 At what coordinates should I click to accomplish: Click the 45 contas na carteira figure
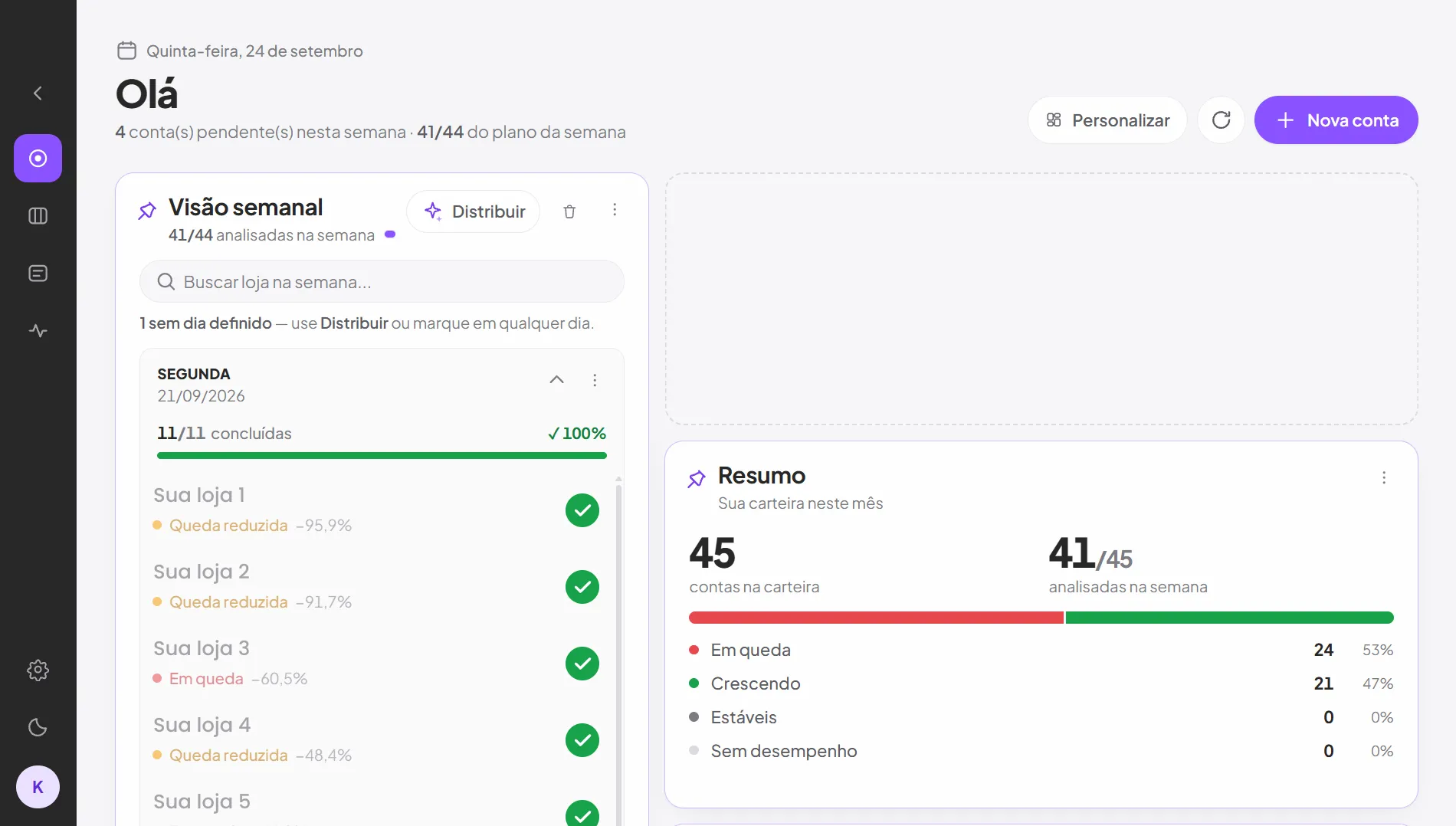(754, 565)
